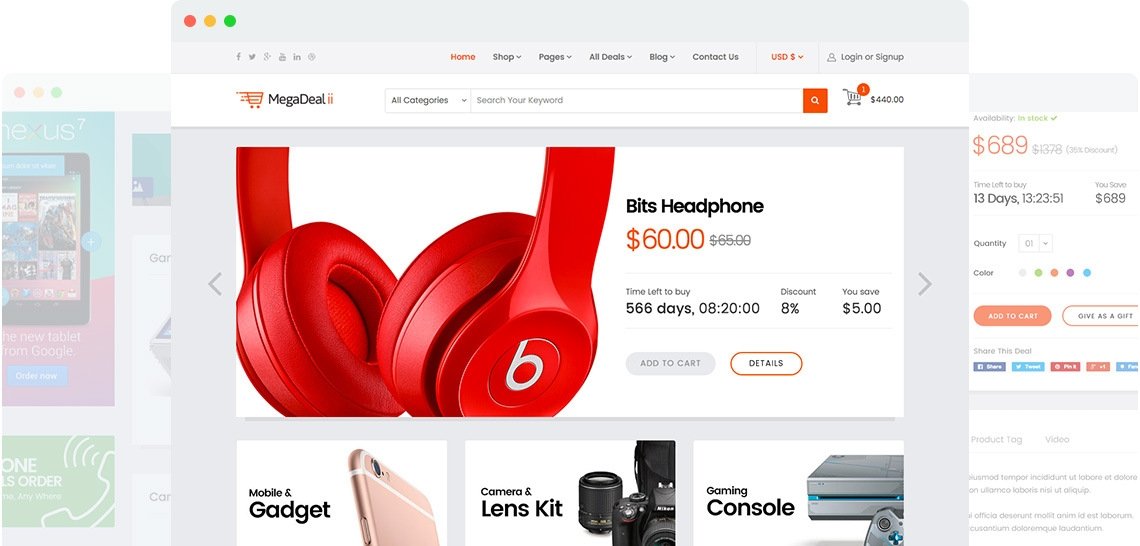The height and width of the screenshot is (546, 1140).
Task: Go to the previous slide with left arrow
Action: [x=214, y=284]
